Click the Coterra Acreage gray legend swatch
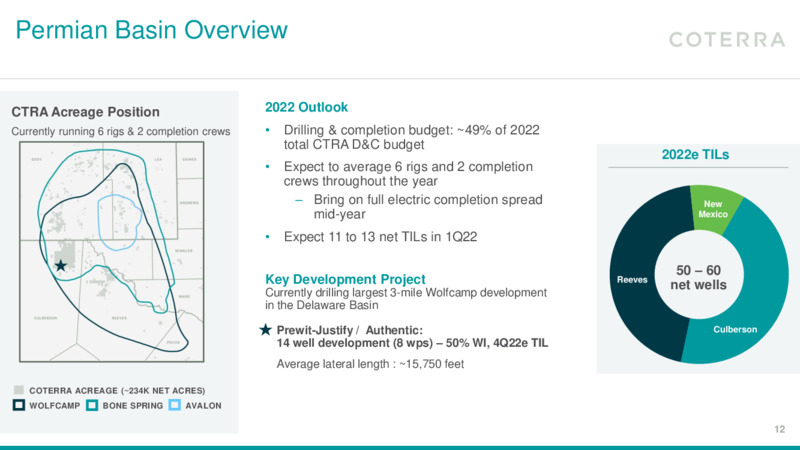800x450 pixels. coord(19,390)
